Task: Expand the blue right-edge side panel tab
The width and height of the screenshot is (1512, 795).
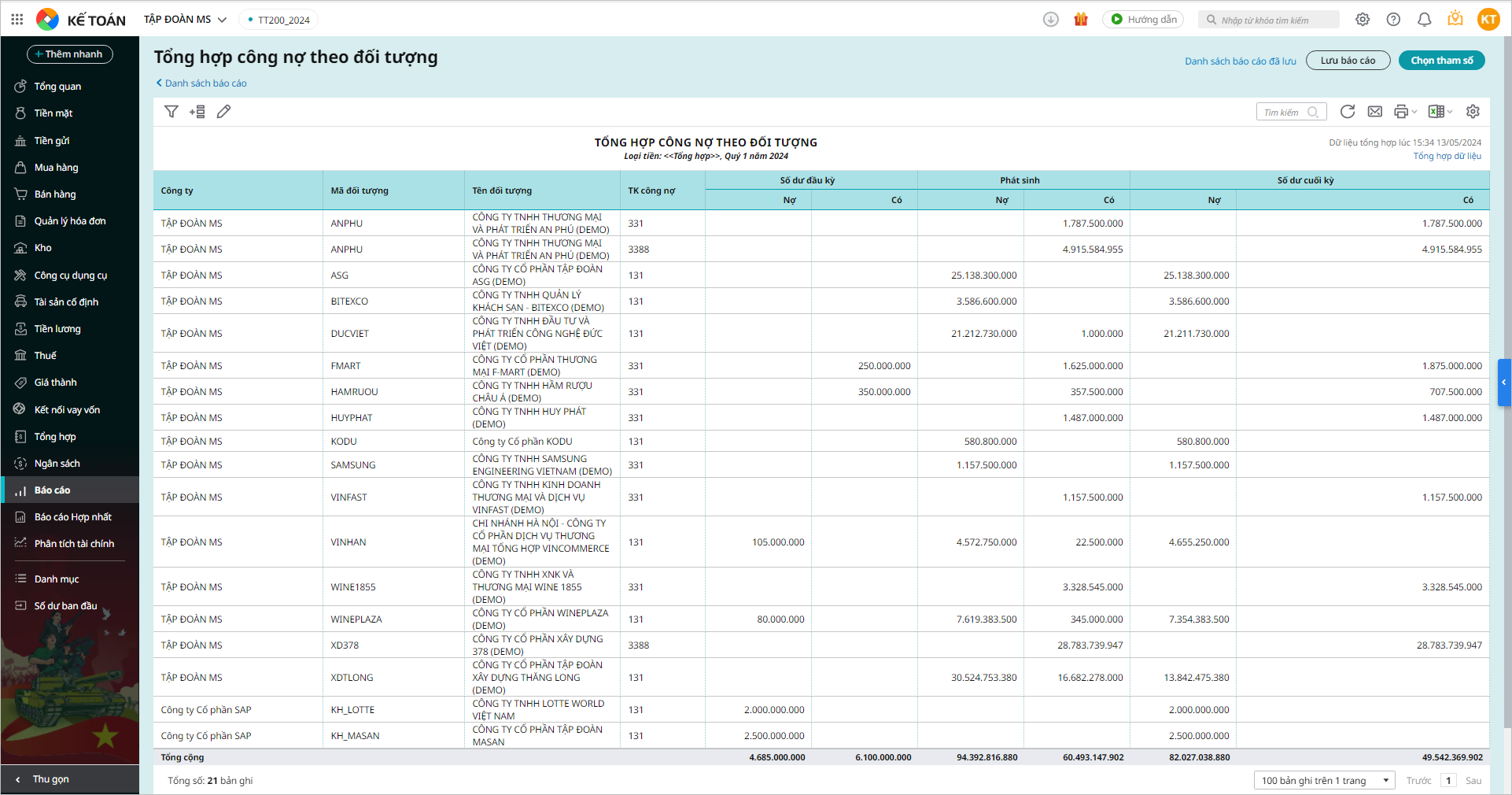Action: 1504,383
